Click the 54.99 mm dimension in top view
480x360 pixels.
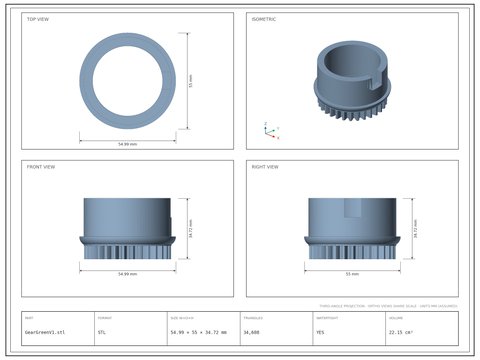tap(128, 144)
